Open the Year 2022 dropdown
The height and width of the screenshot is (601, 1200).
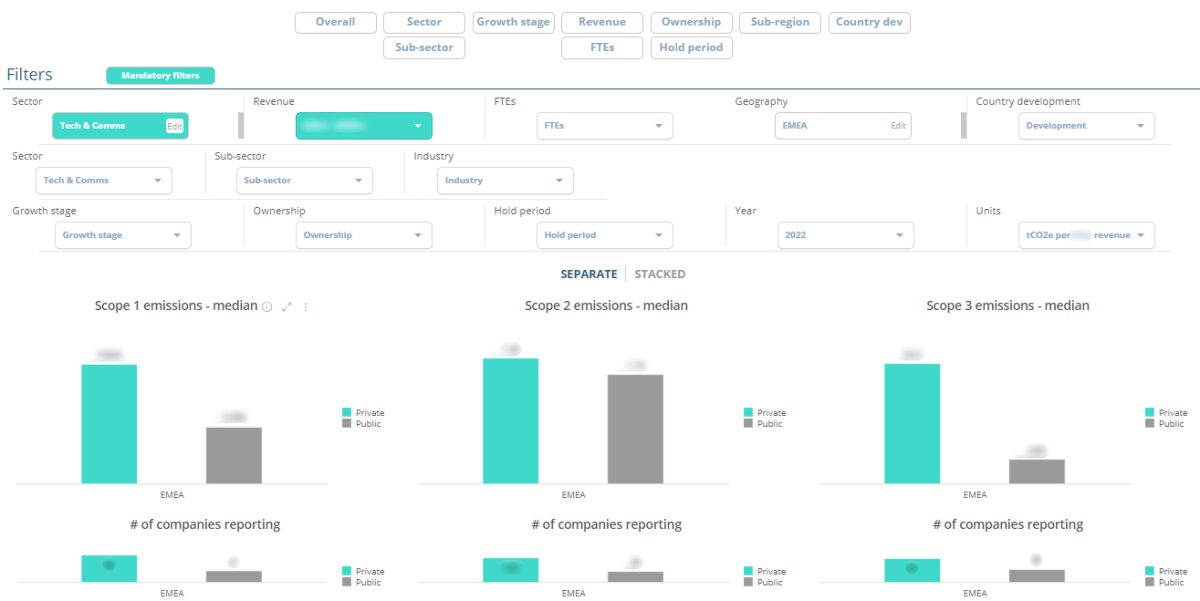tap(845, 235)
